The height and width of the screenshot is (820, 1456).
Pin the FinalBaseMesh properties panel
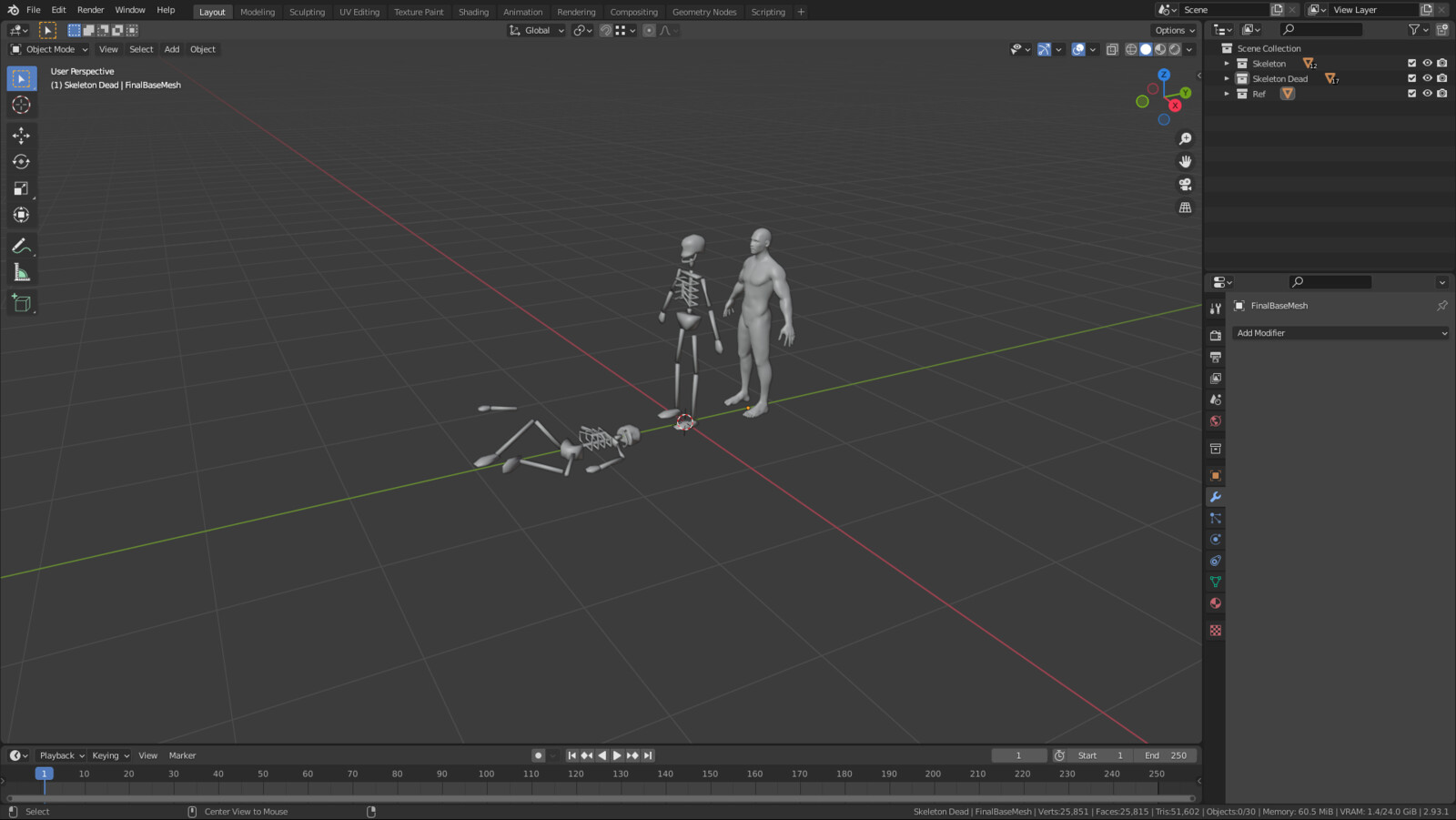pyautogui.click(x=1441, y=306)
